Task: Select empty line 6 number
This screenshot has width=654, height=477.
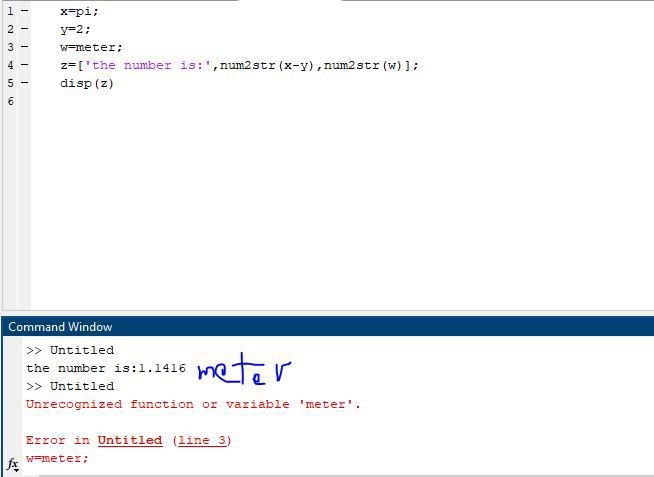Action: [x=10, y=101]
